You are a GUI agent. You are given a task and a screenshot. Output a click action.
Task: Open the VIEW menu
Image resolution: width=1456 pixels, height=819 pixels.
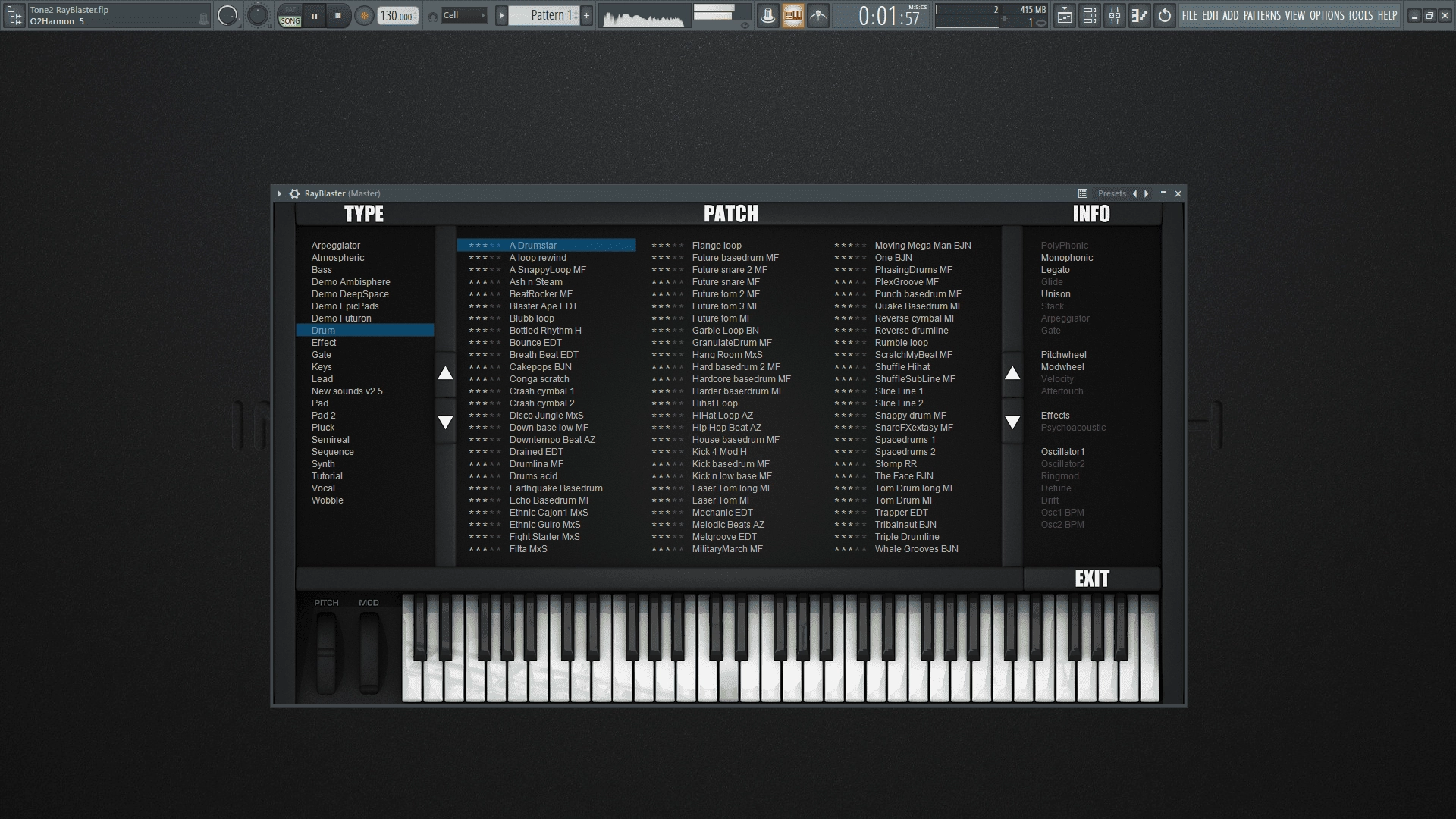1295,15
